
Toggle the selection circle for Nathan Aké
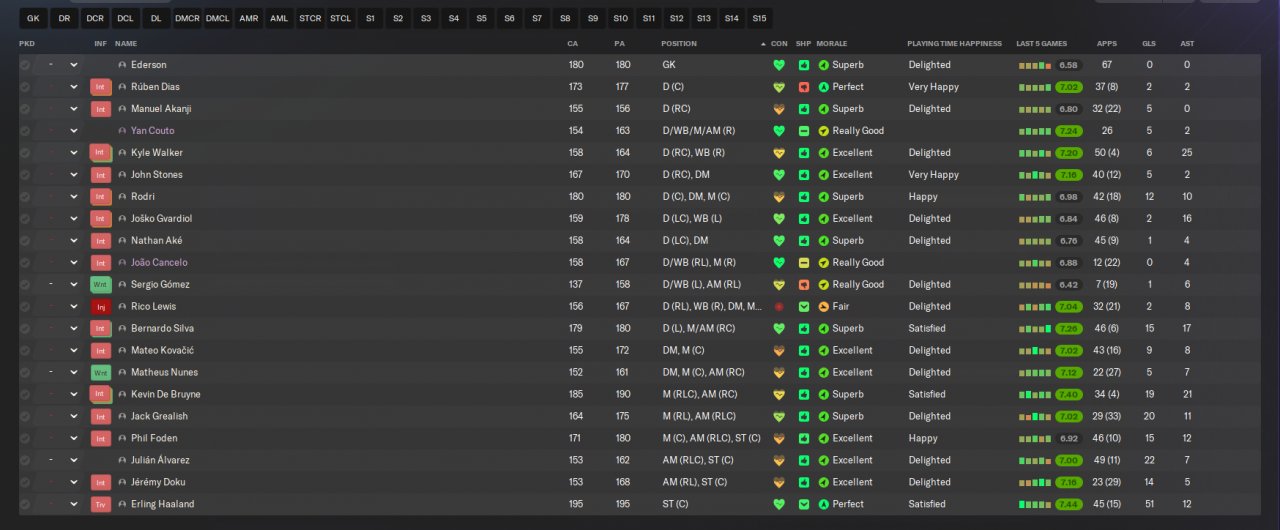25,241
